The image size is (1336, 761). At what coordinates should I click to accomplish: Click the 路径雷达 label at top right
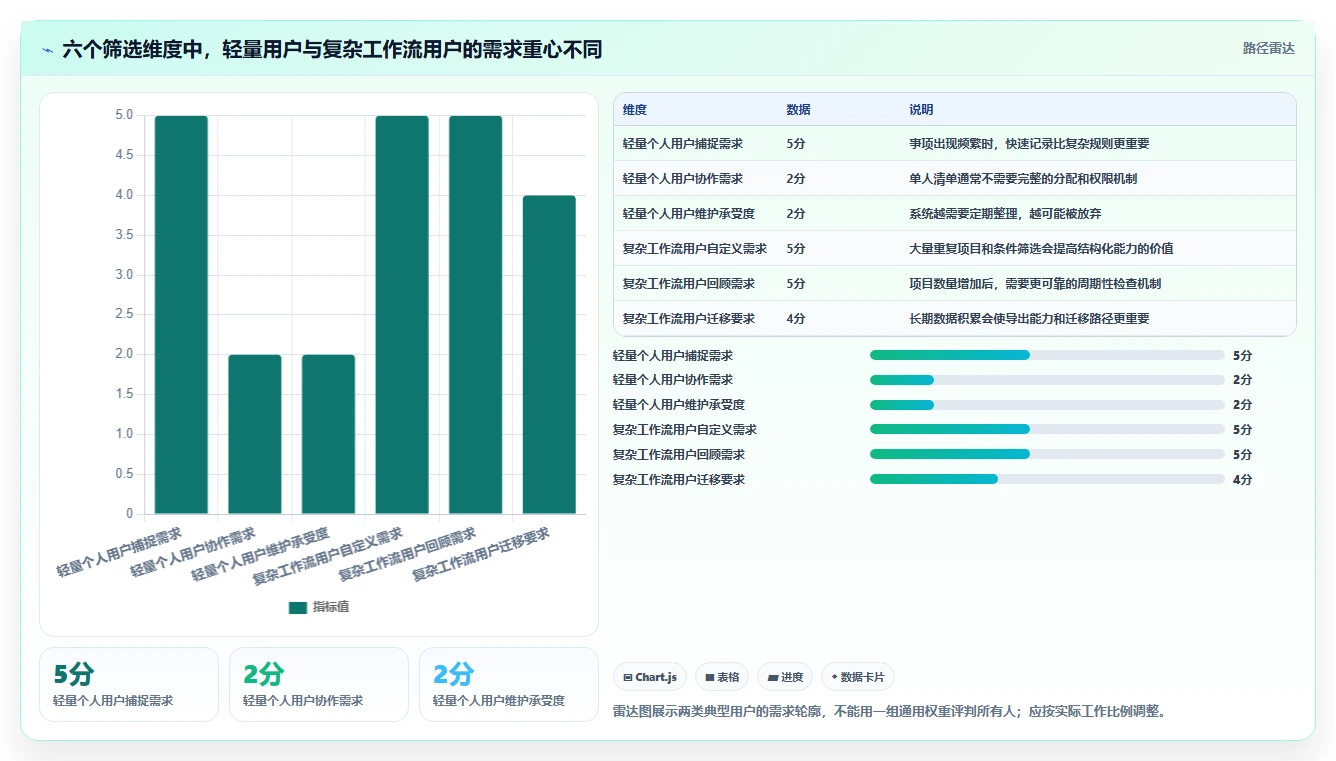point(1268,48)
